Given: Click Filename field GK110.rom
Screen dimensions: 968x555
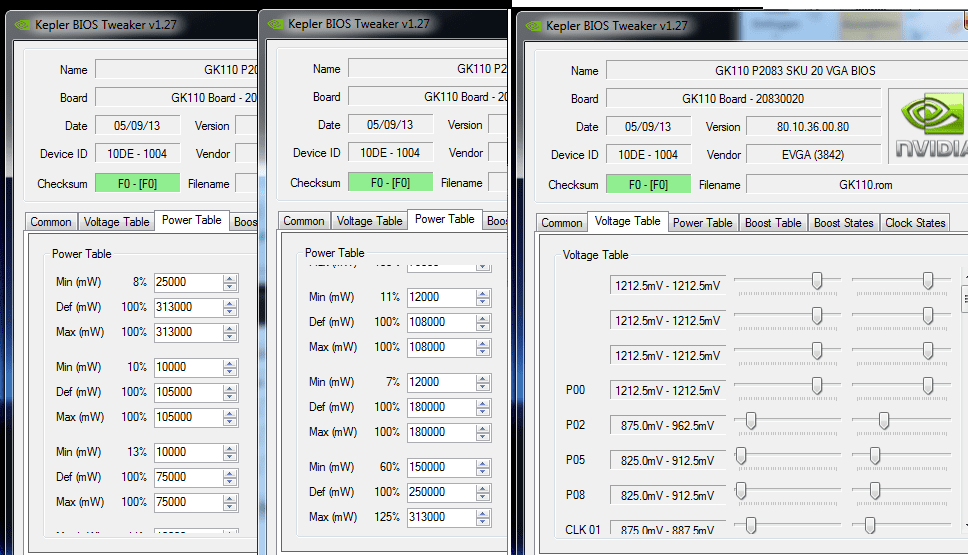Looking at the screenshot, I should 857,185.
